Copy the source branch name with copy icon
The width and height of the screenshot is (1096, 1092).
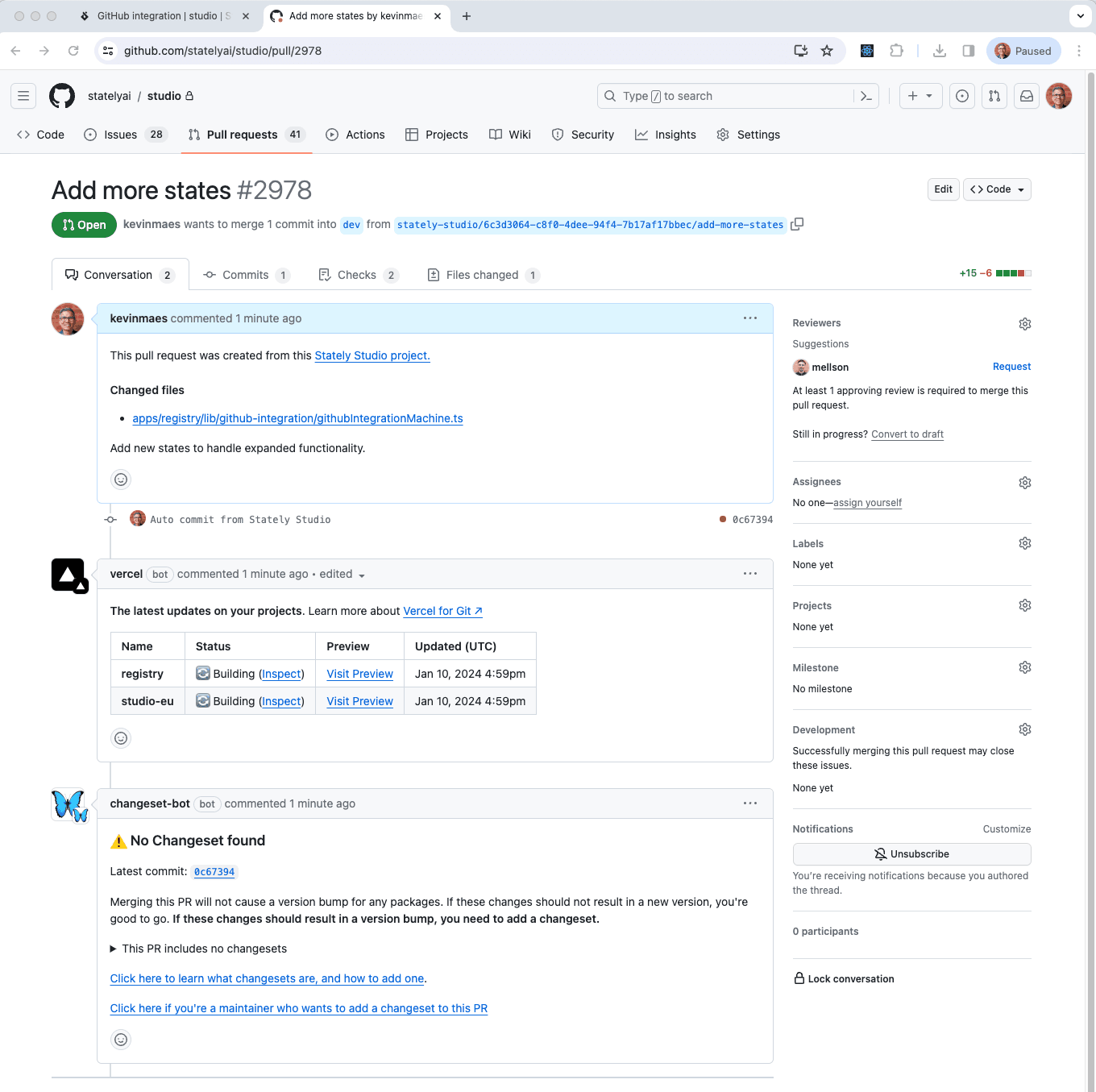click(797, 224)
